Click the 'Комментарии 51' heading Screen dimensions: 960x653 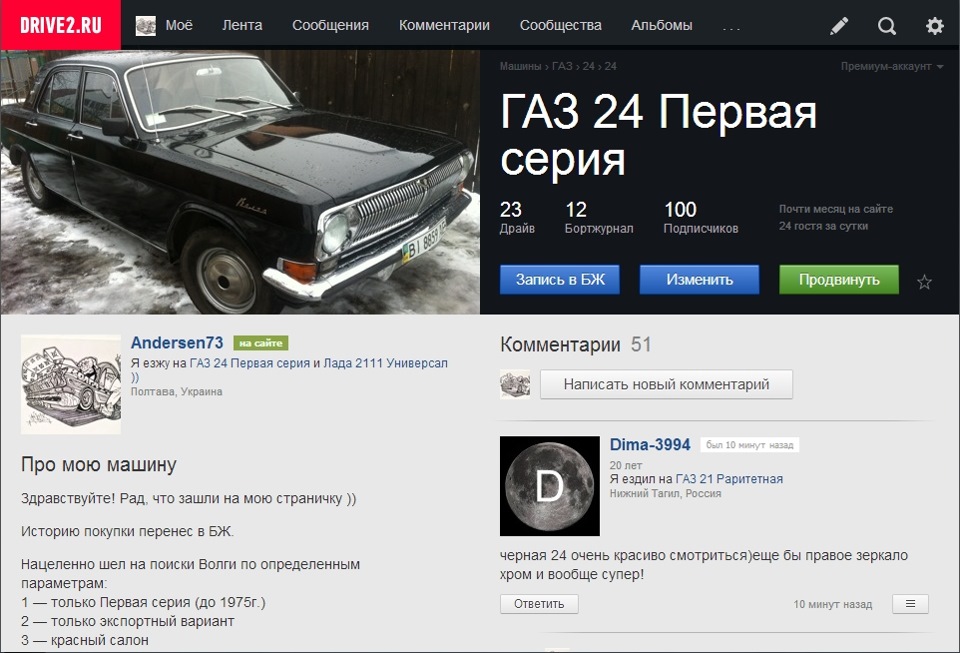pos(576,345)
